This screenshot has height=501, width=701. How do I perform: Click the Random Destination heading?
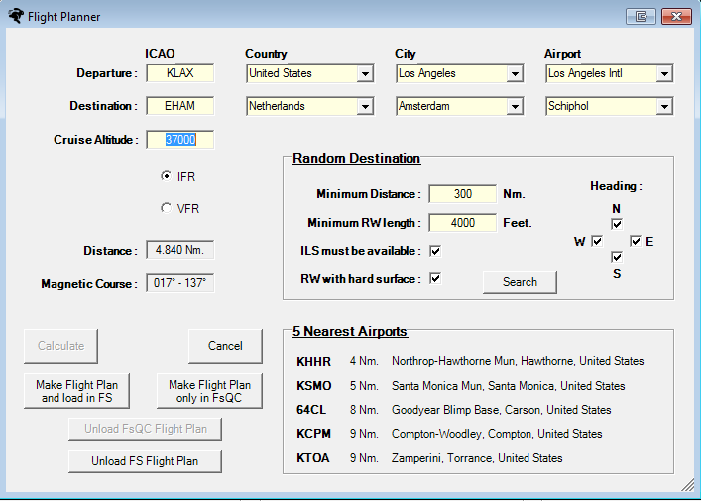[356, 159]
